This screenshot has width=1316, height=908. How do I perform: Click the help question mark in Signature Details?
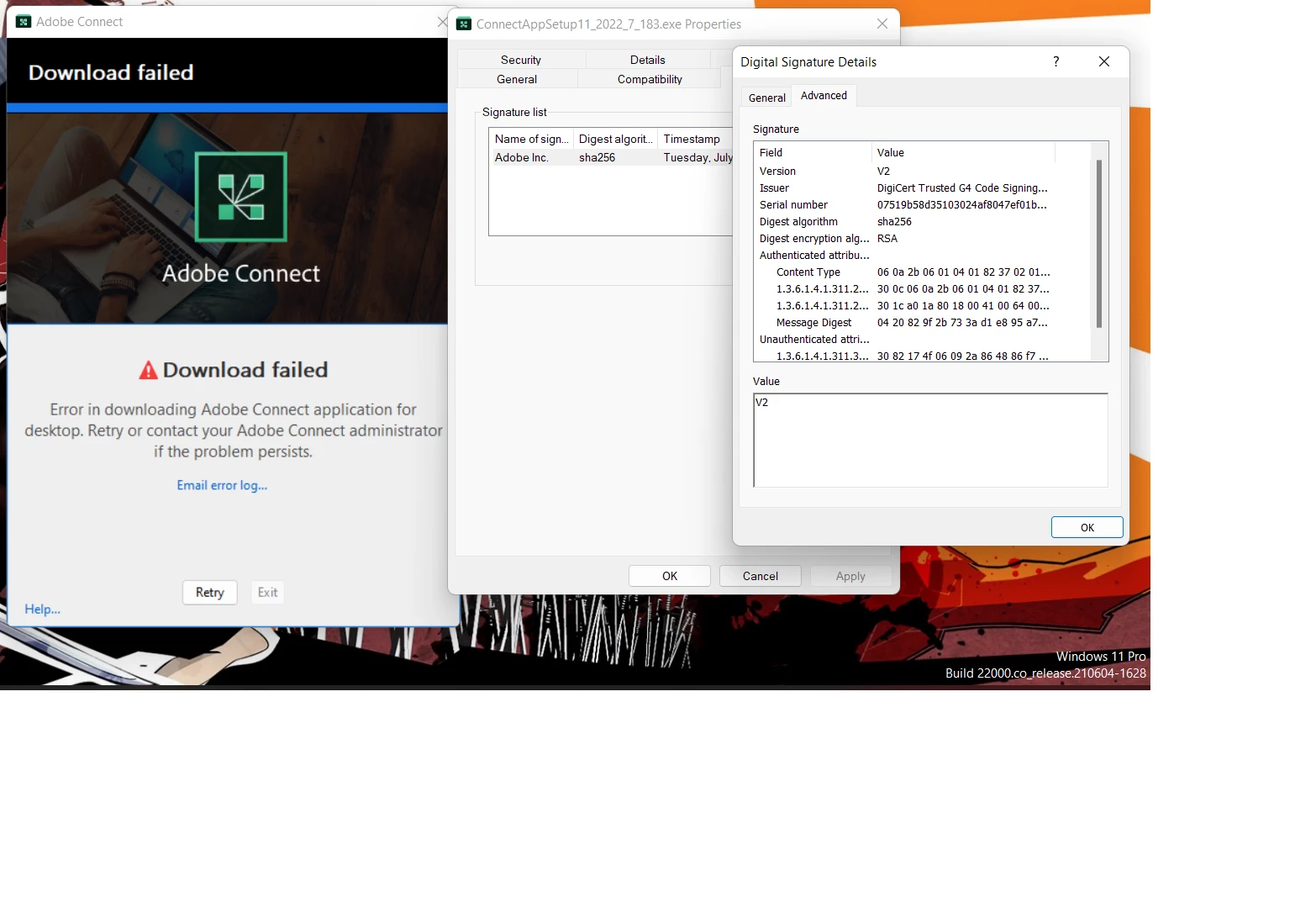[x=1055, y=61]
